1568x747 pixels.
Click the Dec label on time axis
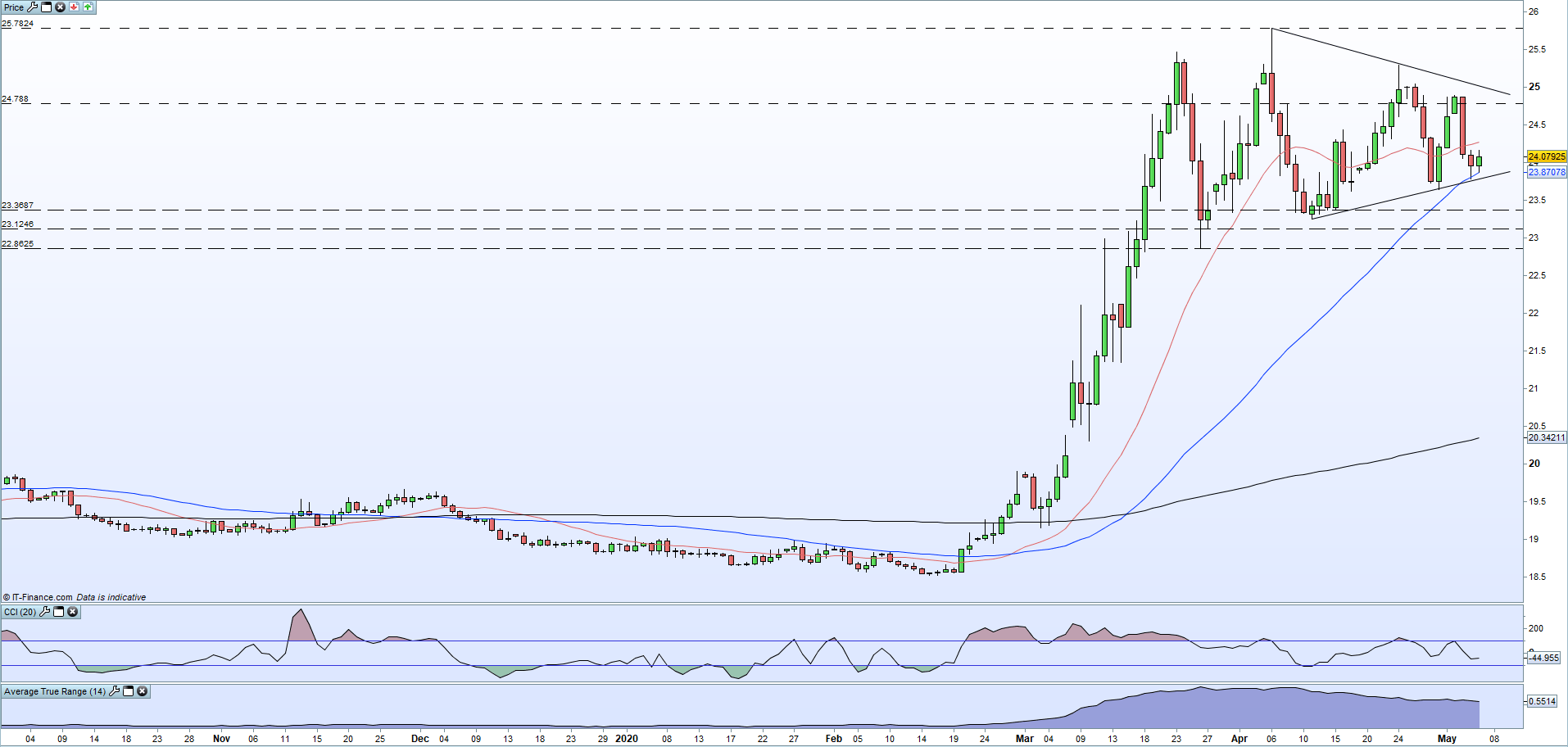419,738
